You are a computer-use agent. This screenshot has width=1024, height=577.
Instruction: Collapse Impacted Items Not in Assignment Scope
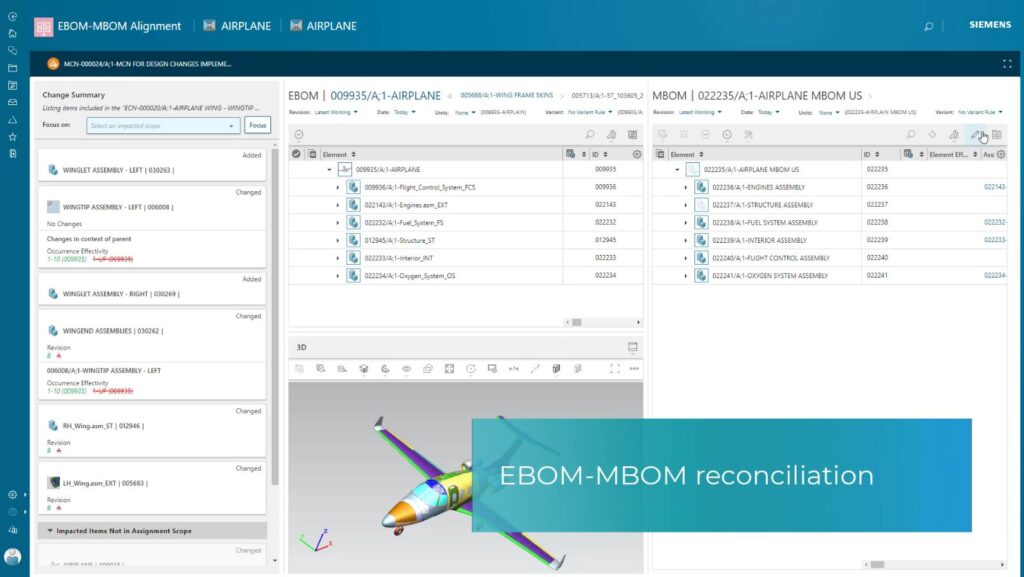(x=50, y=531)
